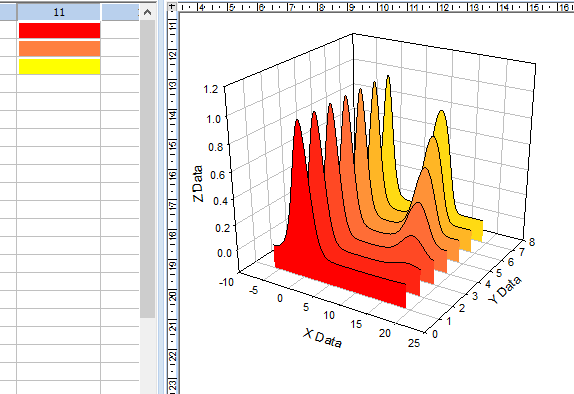The width and height of the screenshot is (574, 394).
Task: Click the 1.0 tick label on Z axis
Action: click(x=213, y=119)
